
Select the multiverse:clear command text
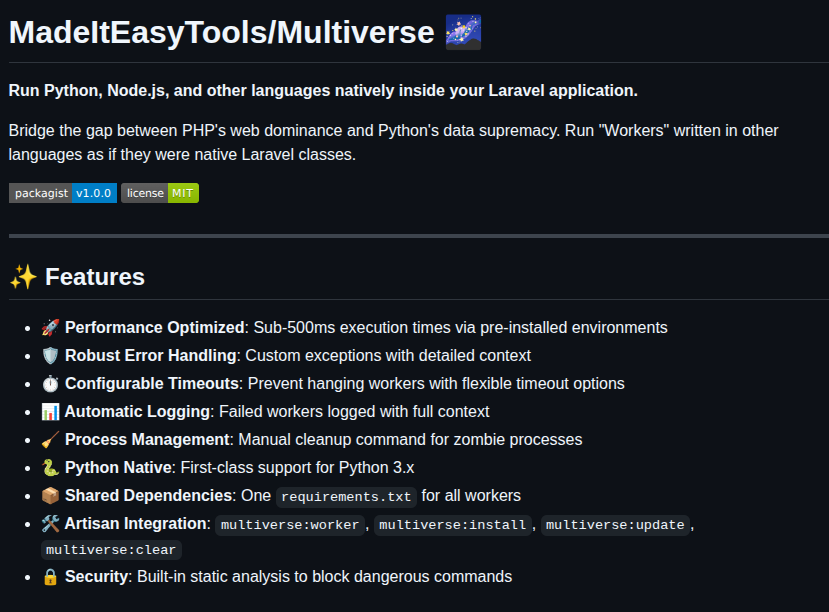[111, 550]
